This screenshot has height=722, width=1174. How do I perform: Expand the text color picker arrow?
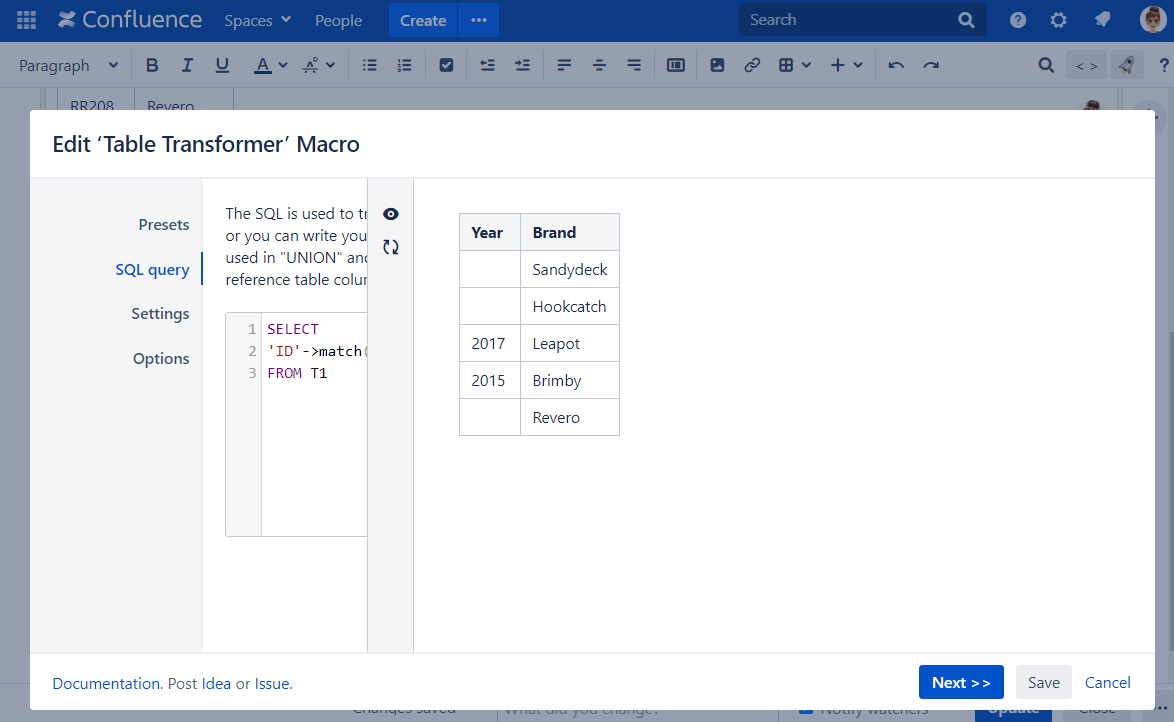283,65
